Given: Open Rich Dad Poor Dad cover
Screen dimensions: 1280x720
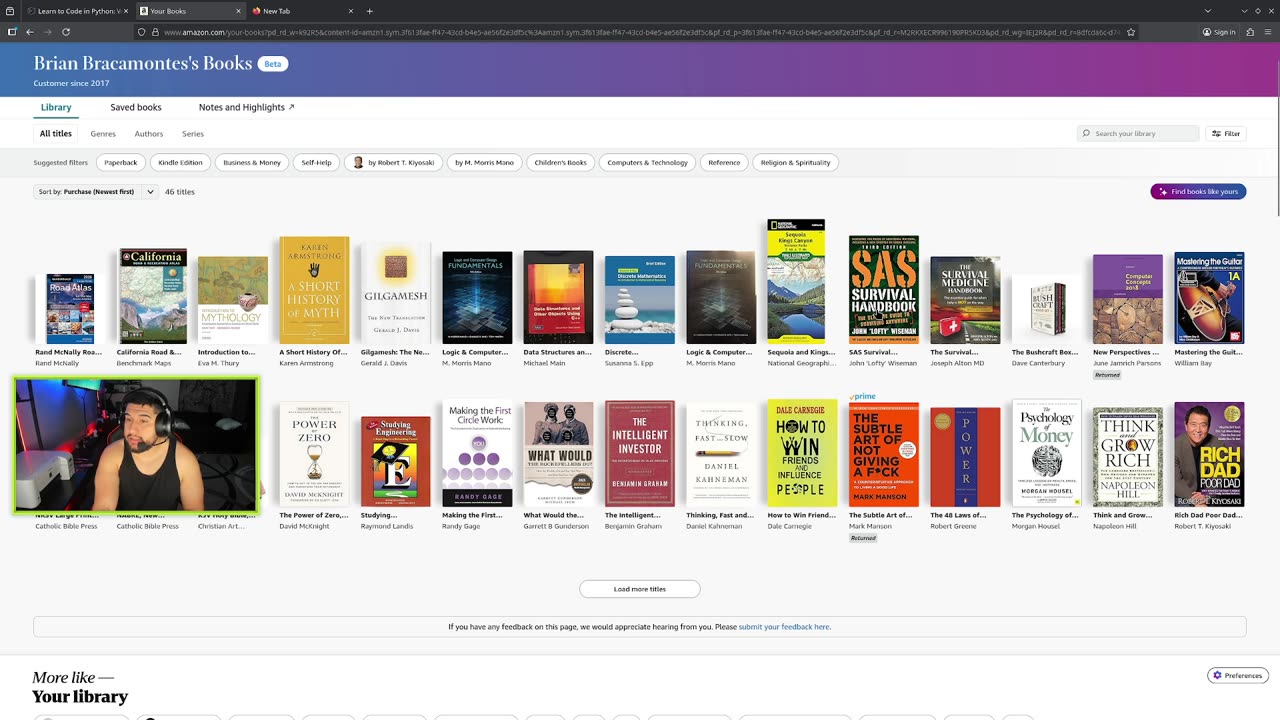Looking at the screenshot, I should tap(1209, 454).
